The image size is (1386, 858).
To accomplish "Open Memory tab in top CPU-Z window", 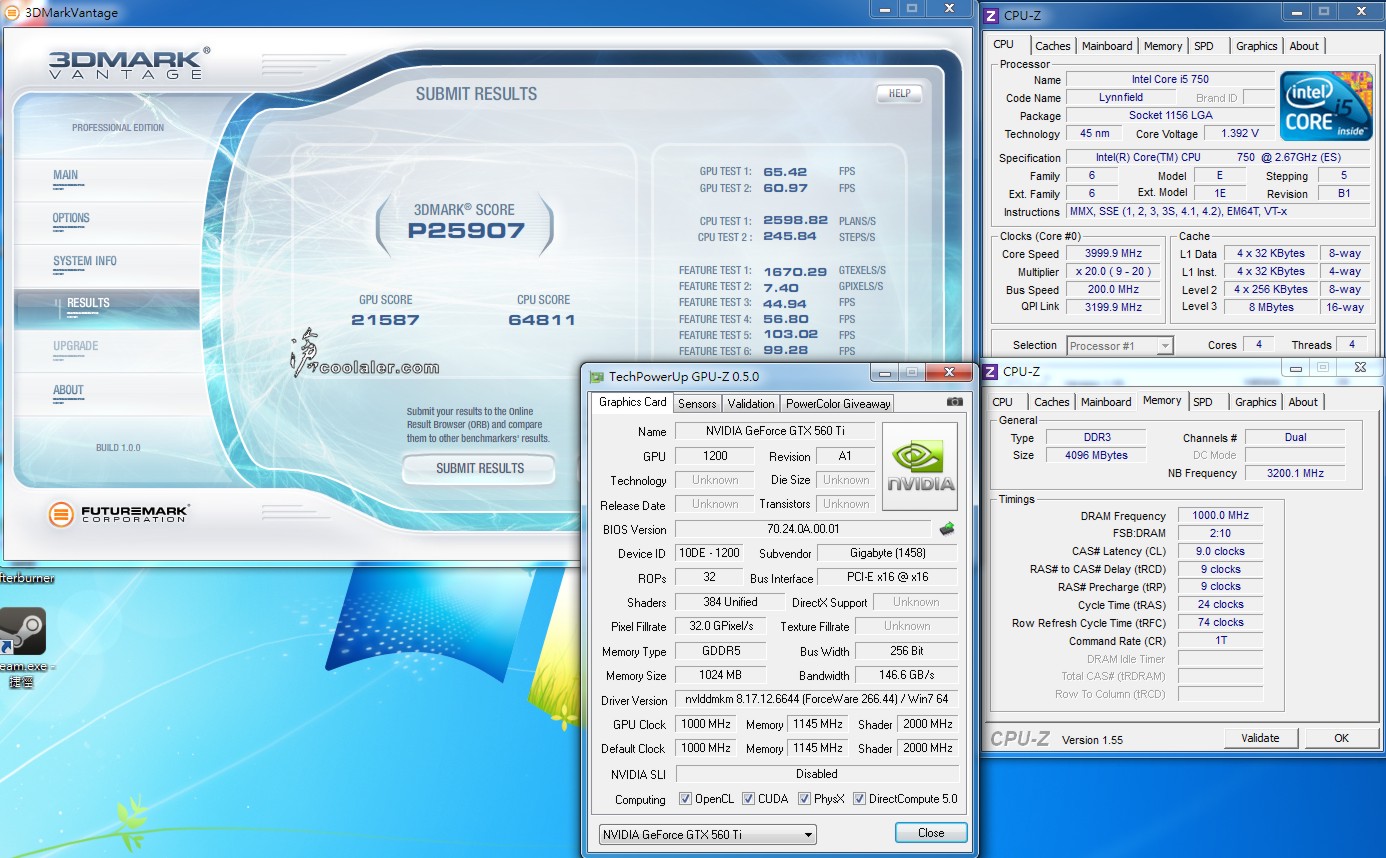I will pyautogui.click(x=1163, y=46).
